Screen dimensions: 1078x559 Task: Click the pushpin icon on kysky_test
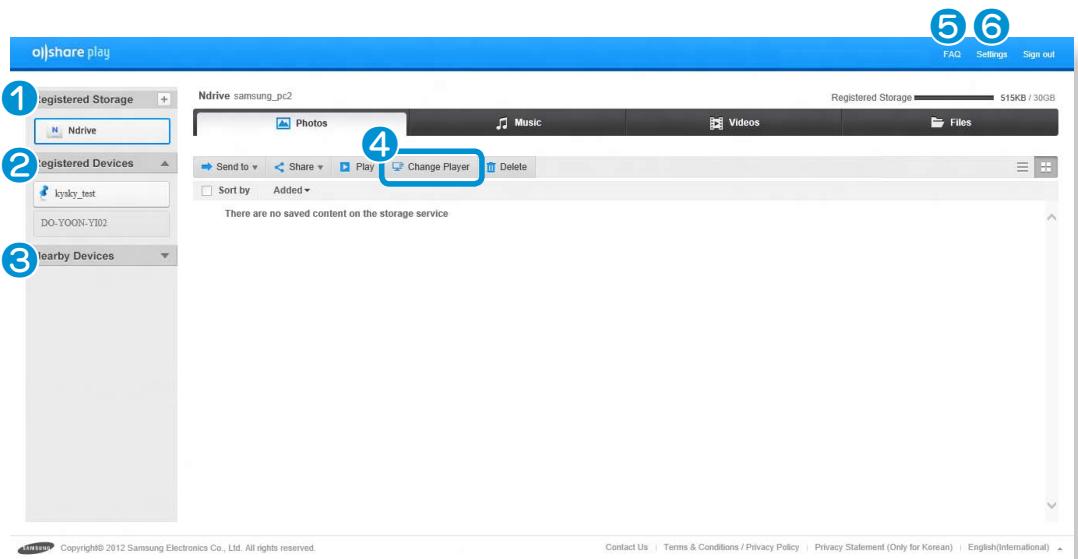[x=44, y=193]
